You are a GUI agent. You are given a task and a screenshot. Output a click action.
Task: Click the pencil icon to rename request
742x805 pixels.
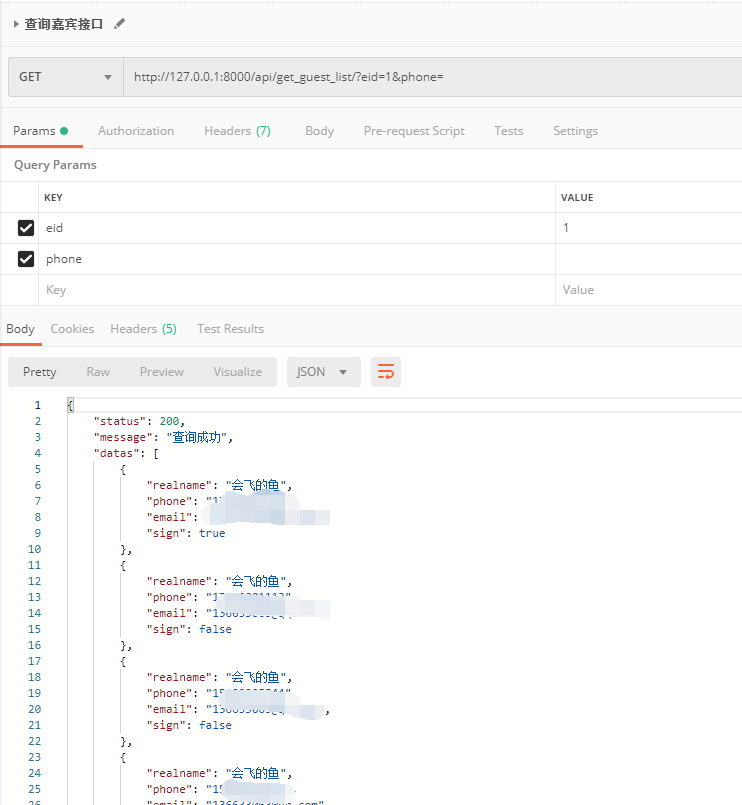[x=121, y=23]
